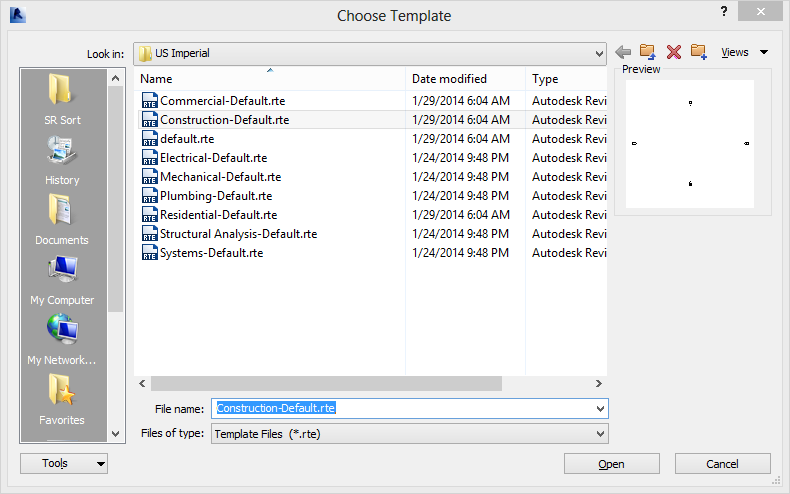Select Mechanical-Default.rte file

(220, 177)
